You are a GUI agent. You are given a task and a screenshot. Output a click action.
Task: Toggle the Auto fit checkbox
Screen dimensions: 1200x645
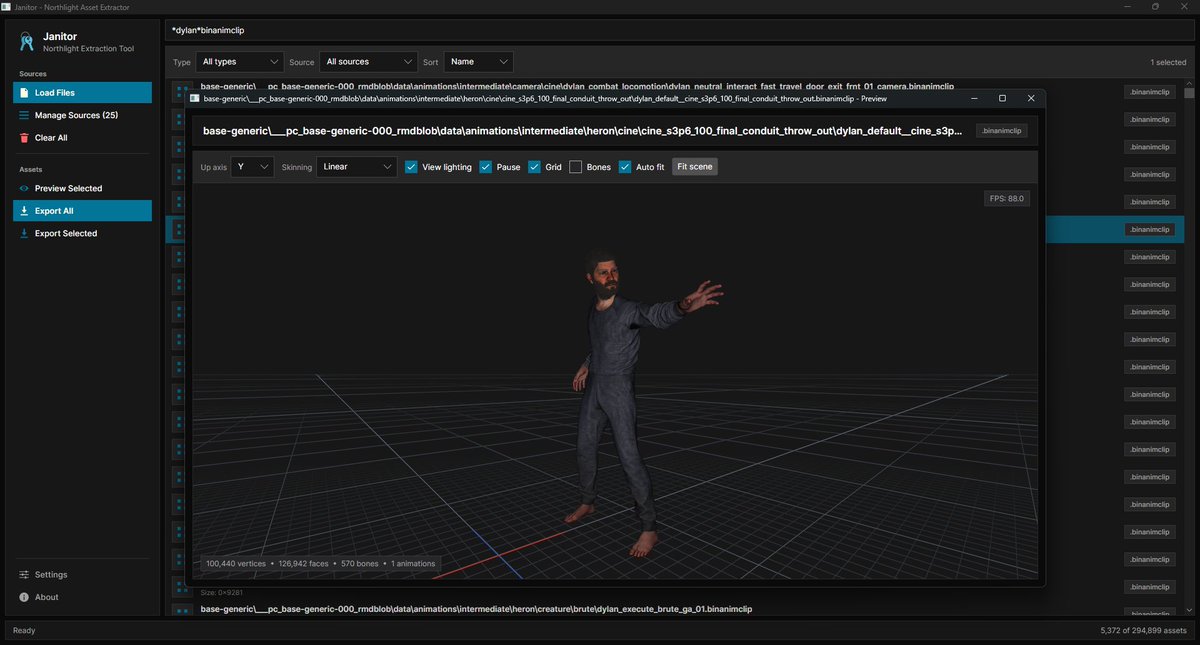coord(625,167)
